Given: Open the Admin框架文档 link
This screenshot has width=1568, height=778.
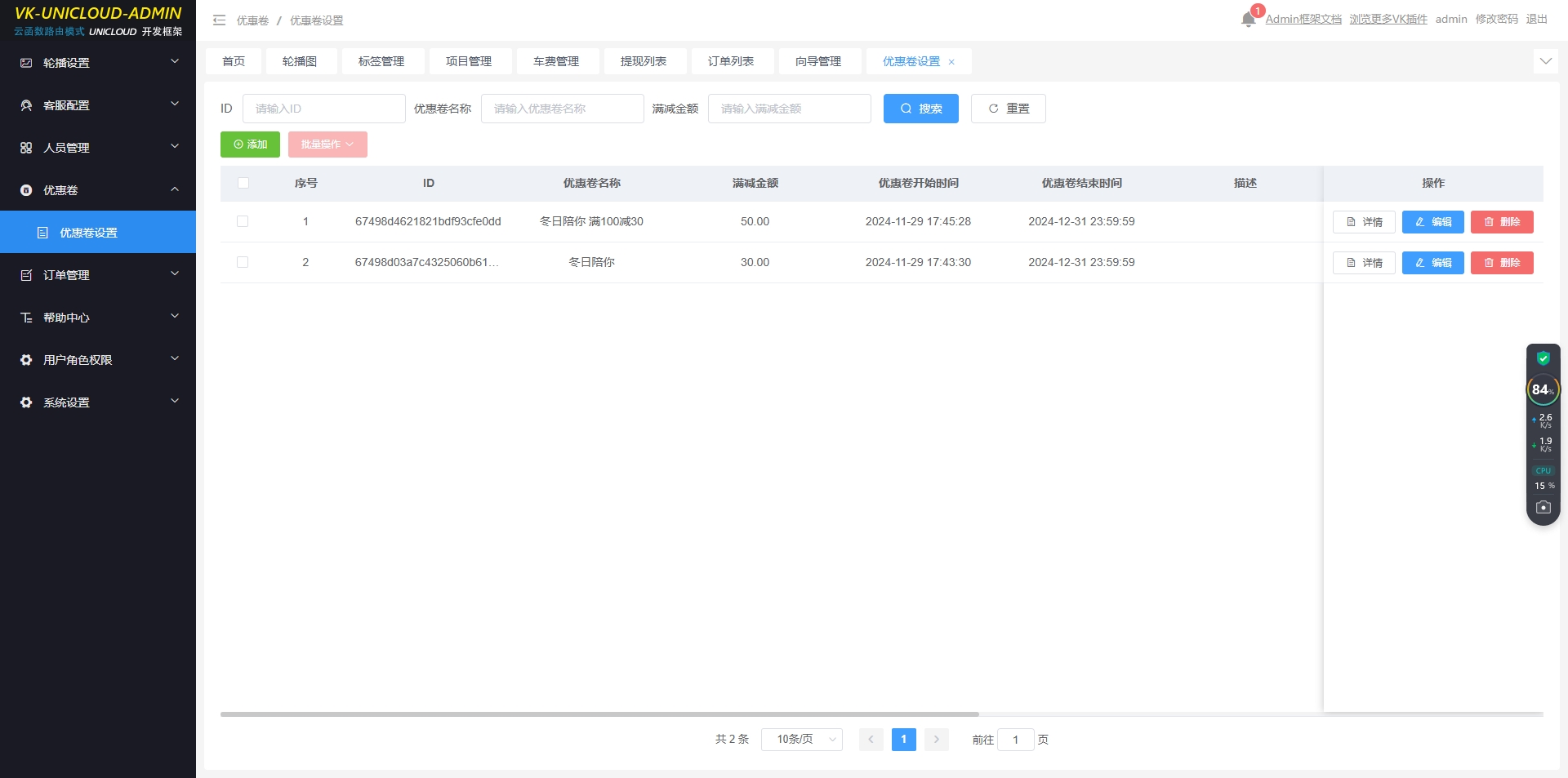Looking at the screenshot, I should coord(1303,20).
